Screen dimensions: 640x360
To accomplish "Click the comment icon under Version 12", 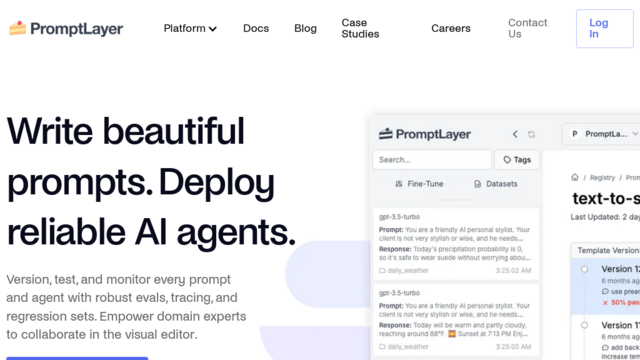I will 605,291.
